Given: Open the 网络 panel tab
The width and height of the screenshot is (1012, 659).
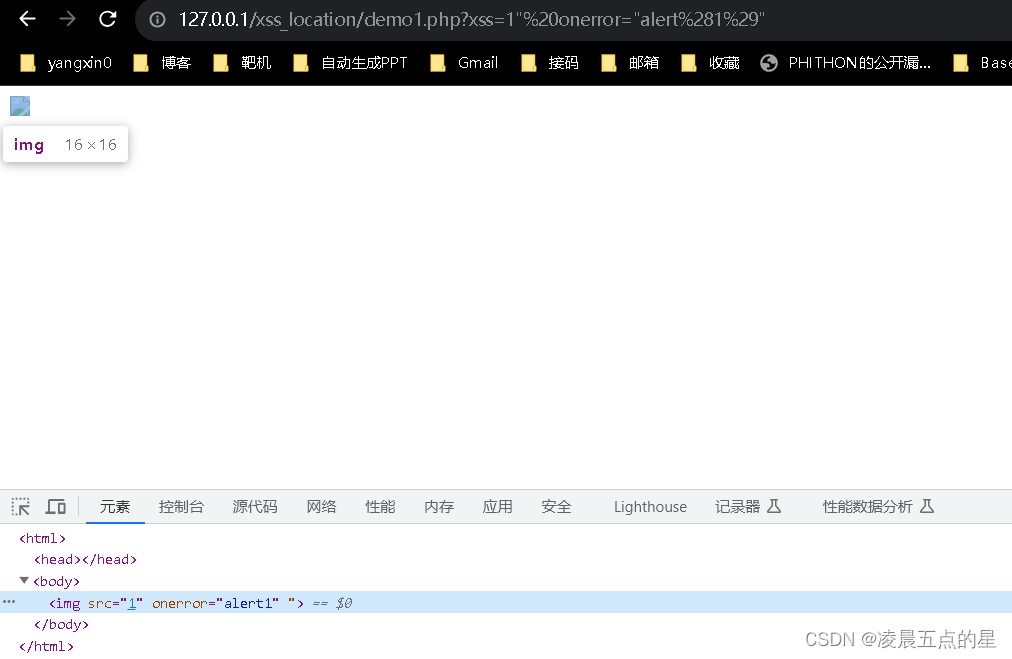Looking at the screenshot, I should (x=321, y=506).
